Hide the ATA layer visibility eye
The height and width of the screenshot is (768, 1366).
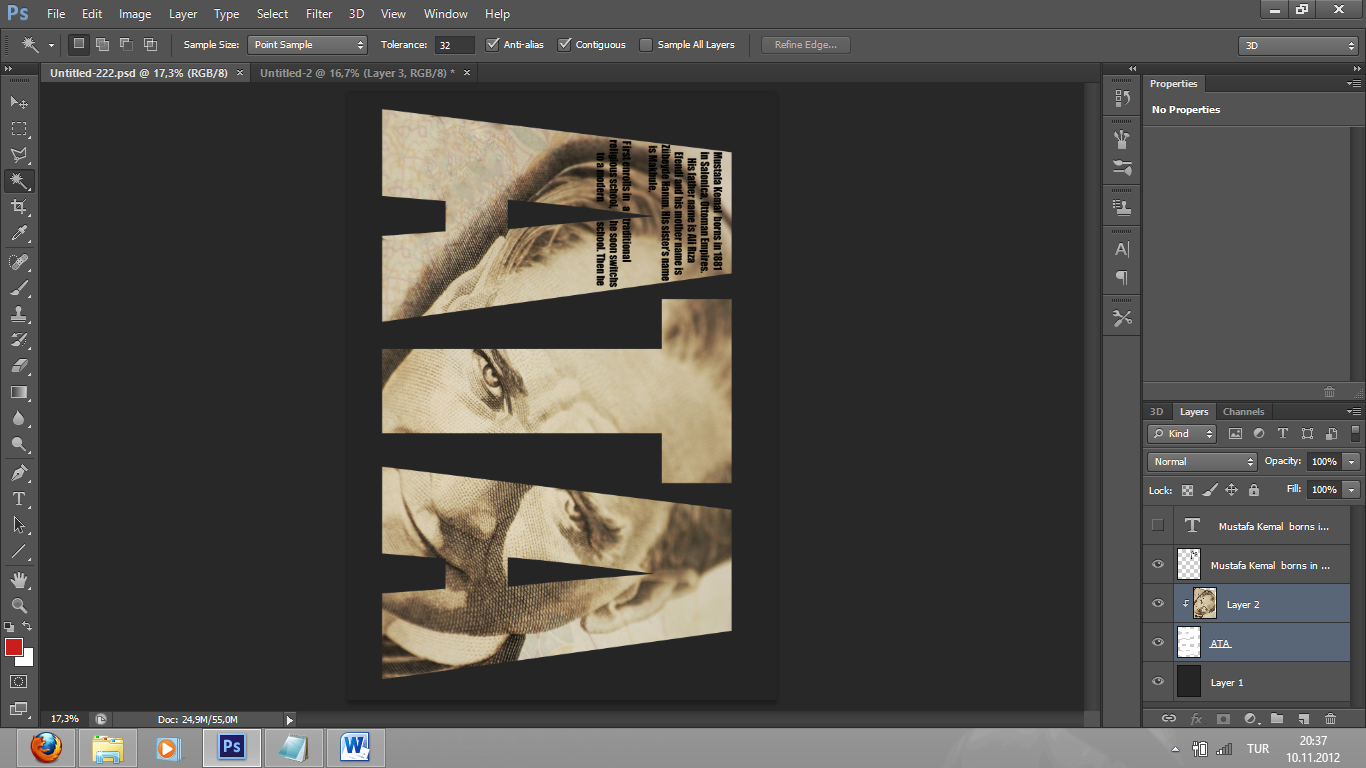click(x=1158, y=642)
